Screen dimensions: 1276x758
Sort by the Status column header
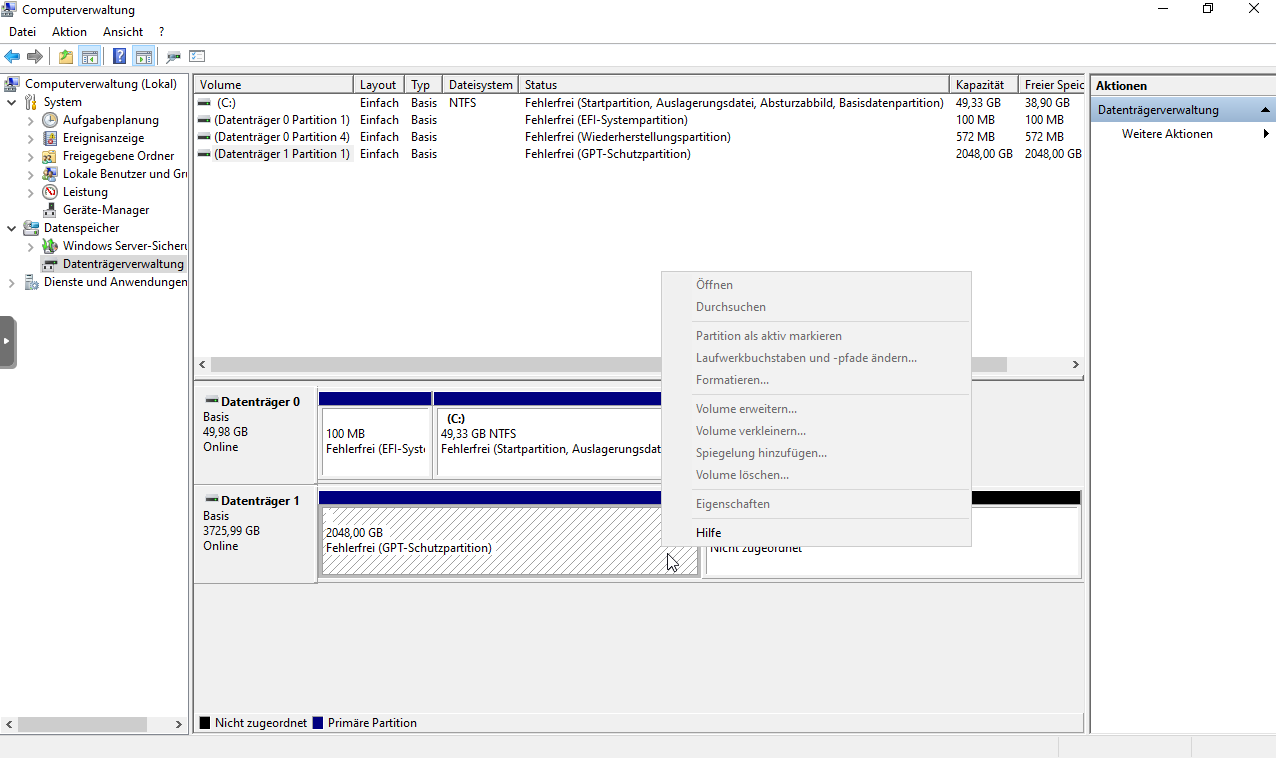coord(734,85)
